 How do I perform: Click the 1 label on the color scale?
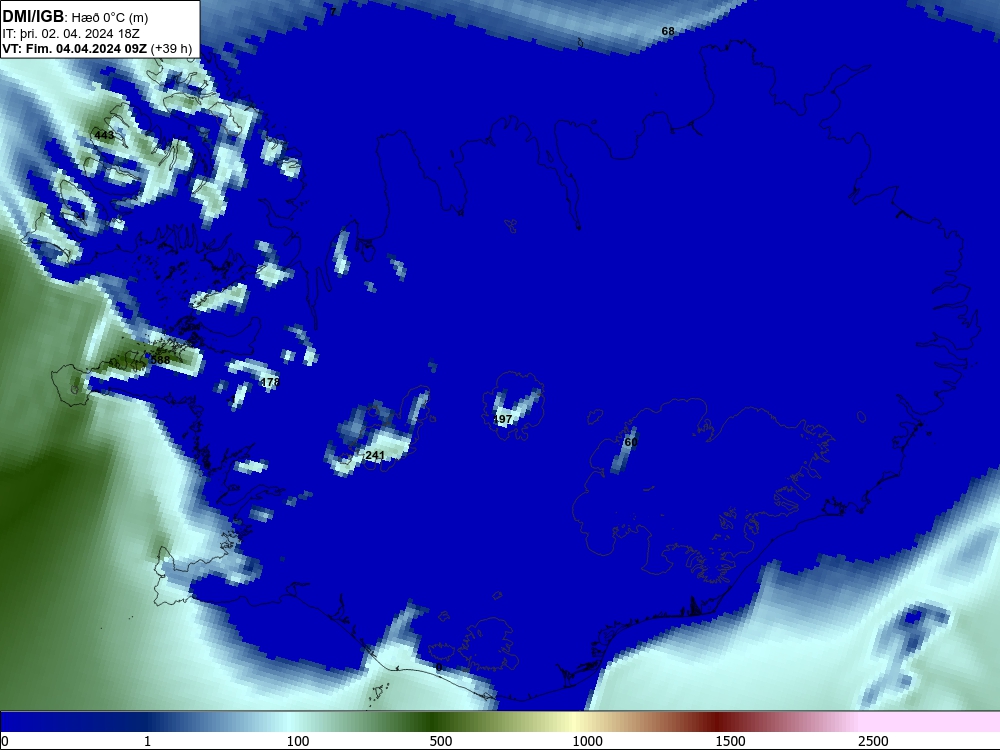pos(147,741)
